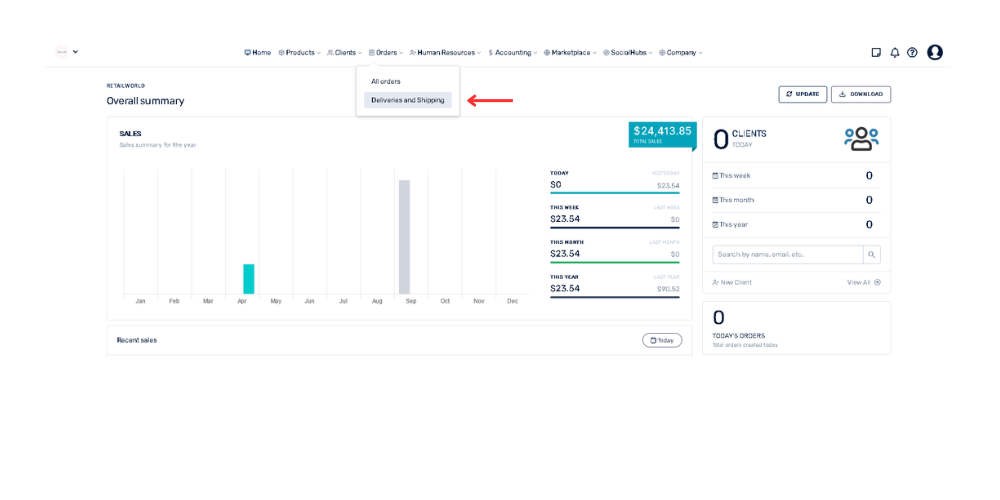Click the New Client link
Image resolution: width=1000 pixels, height=500 pixels.
coord(732,282)
